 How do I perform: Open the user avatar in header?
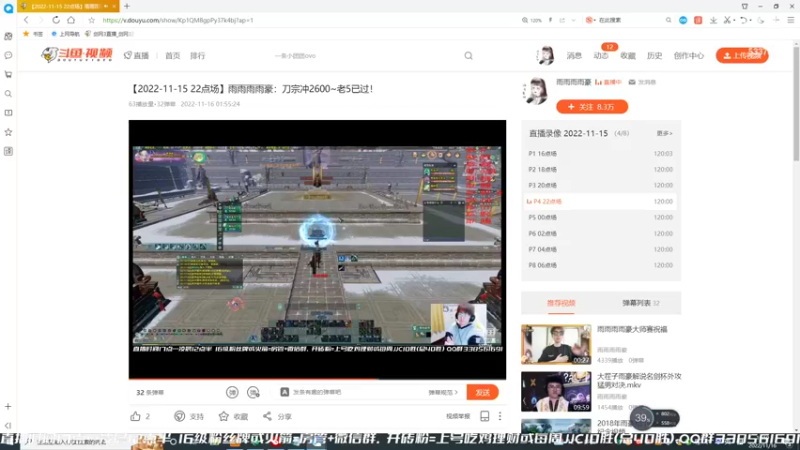(545, 55)
